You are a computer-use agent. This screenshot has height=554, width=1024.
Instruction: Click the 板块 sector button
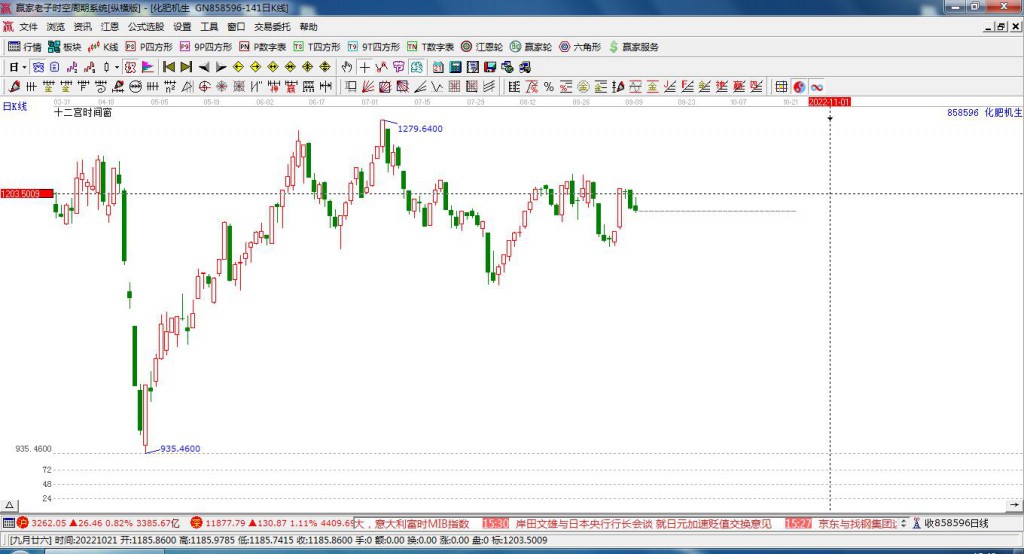click(x=65, y=47)
